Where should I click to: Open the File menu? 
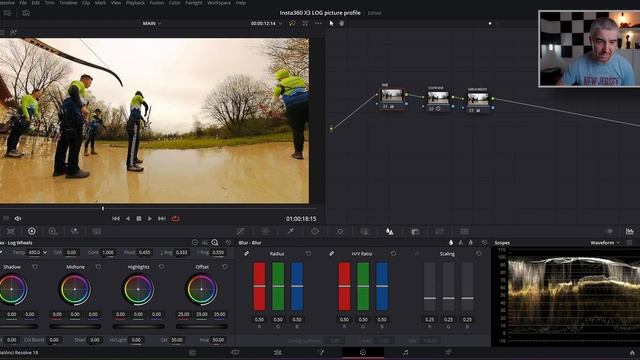click(x=23, y=2)
